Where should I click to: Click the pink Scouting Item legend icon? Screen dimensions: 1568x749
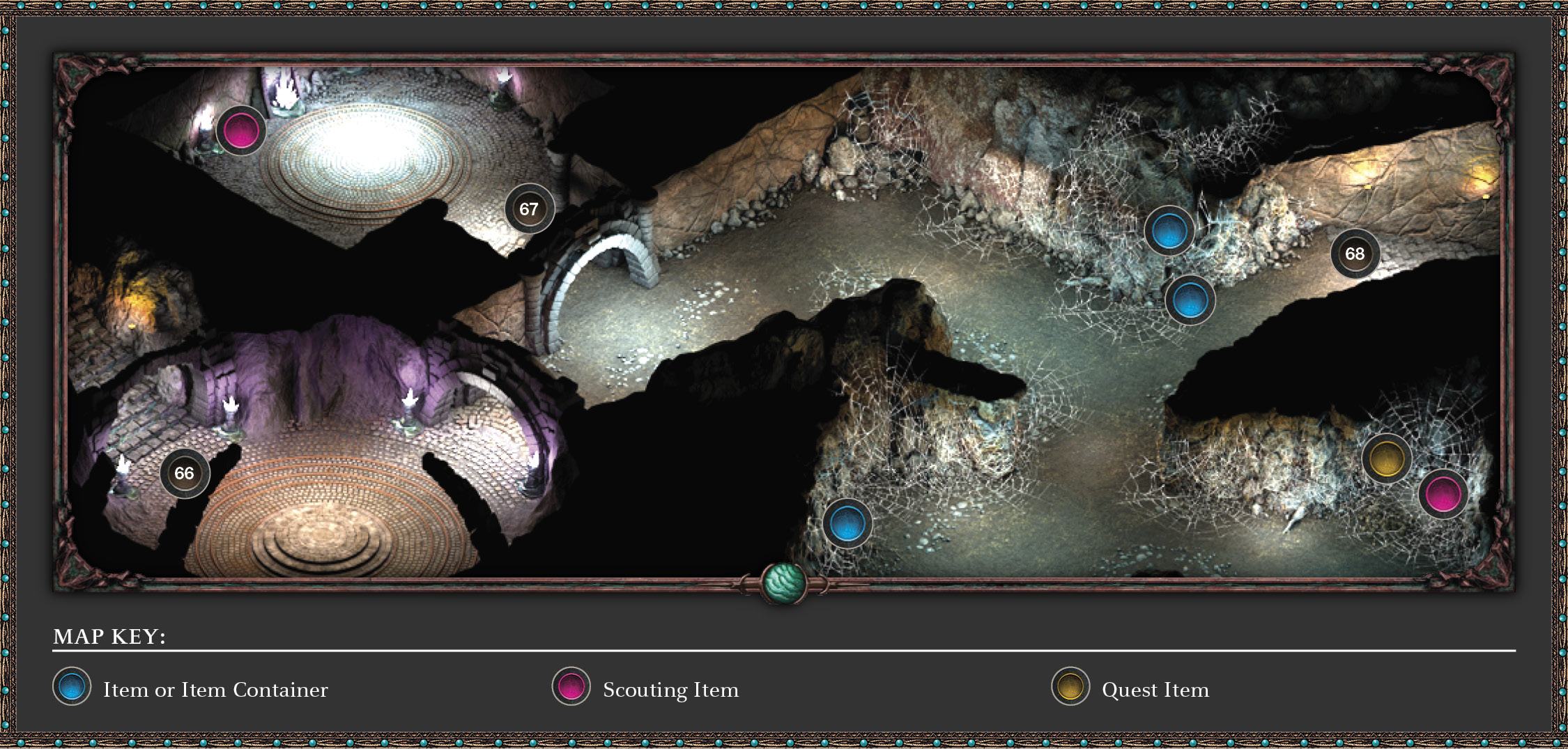point(571,687)
